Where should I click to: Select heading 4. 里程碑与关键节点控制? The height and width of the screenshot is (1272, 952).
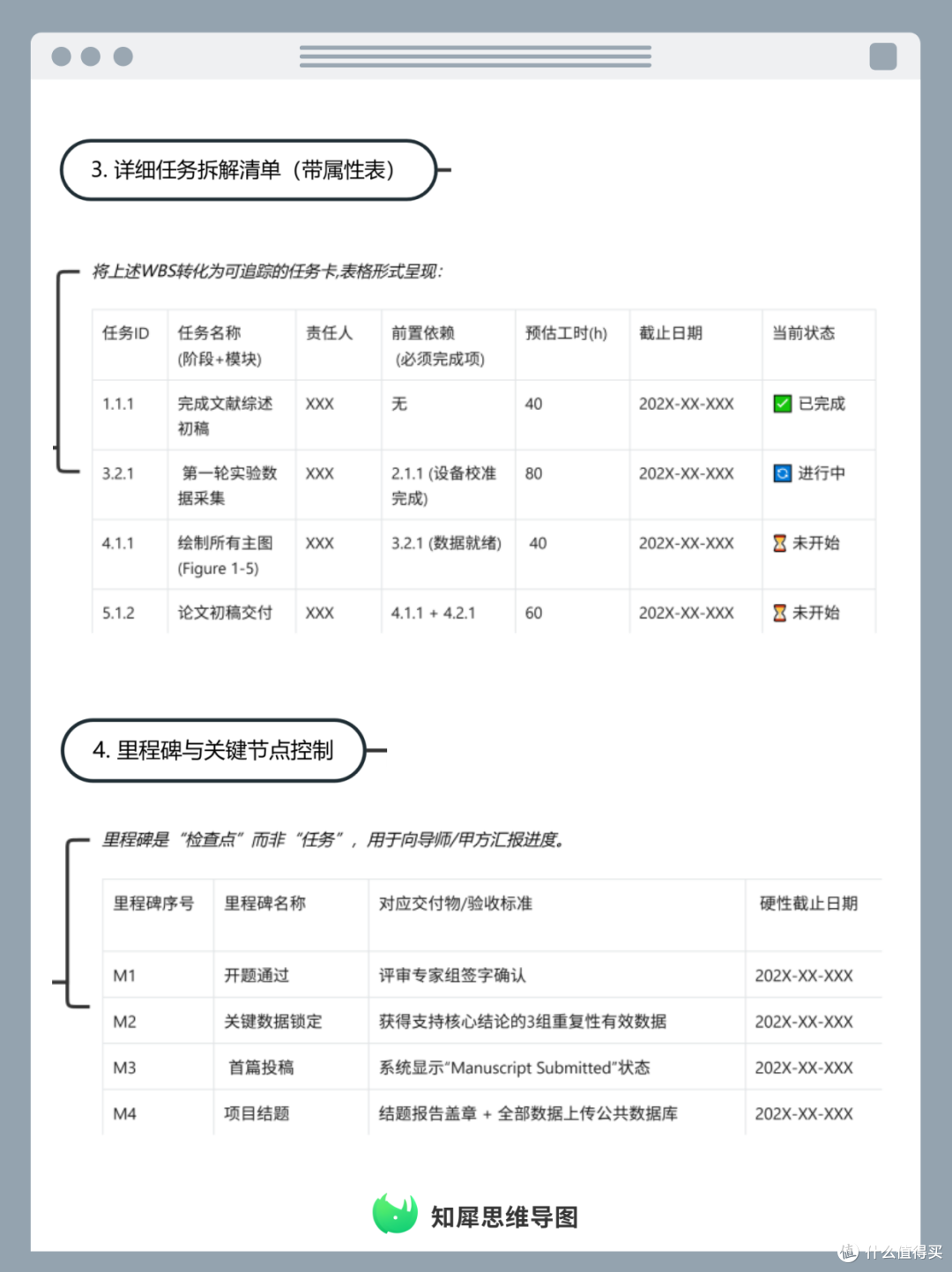point(213,750)
